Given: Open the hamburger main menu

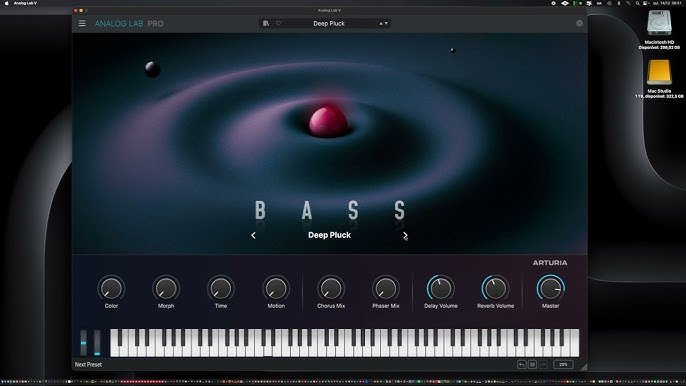Looking at the screenshot, I should point(82,23).
